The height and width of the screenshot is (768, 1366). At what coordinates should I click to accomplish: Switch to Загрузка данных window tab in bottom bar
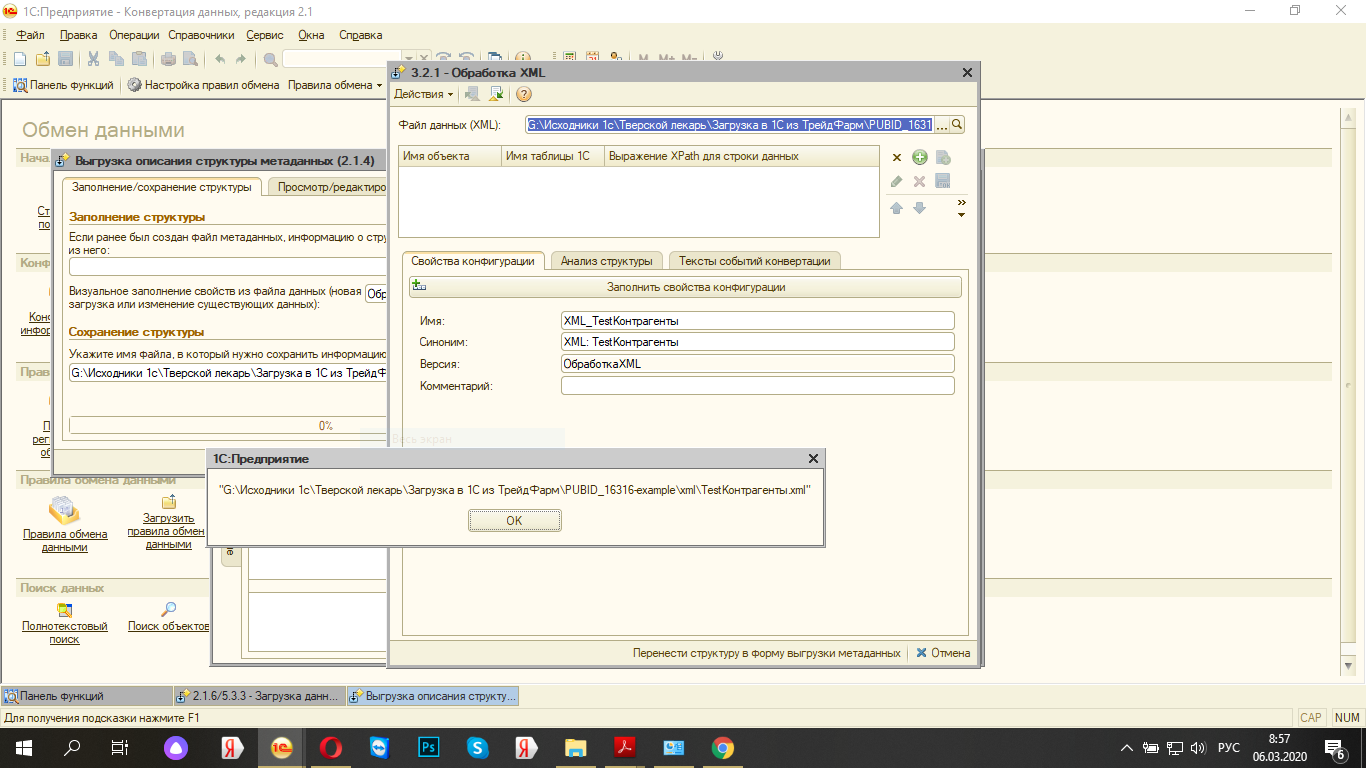258,696
